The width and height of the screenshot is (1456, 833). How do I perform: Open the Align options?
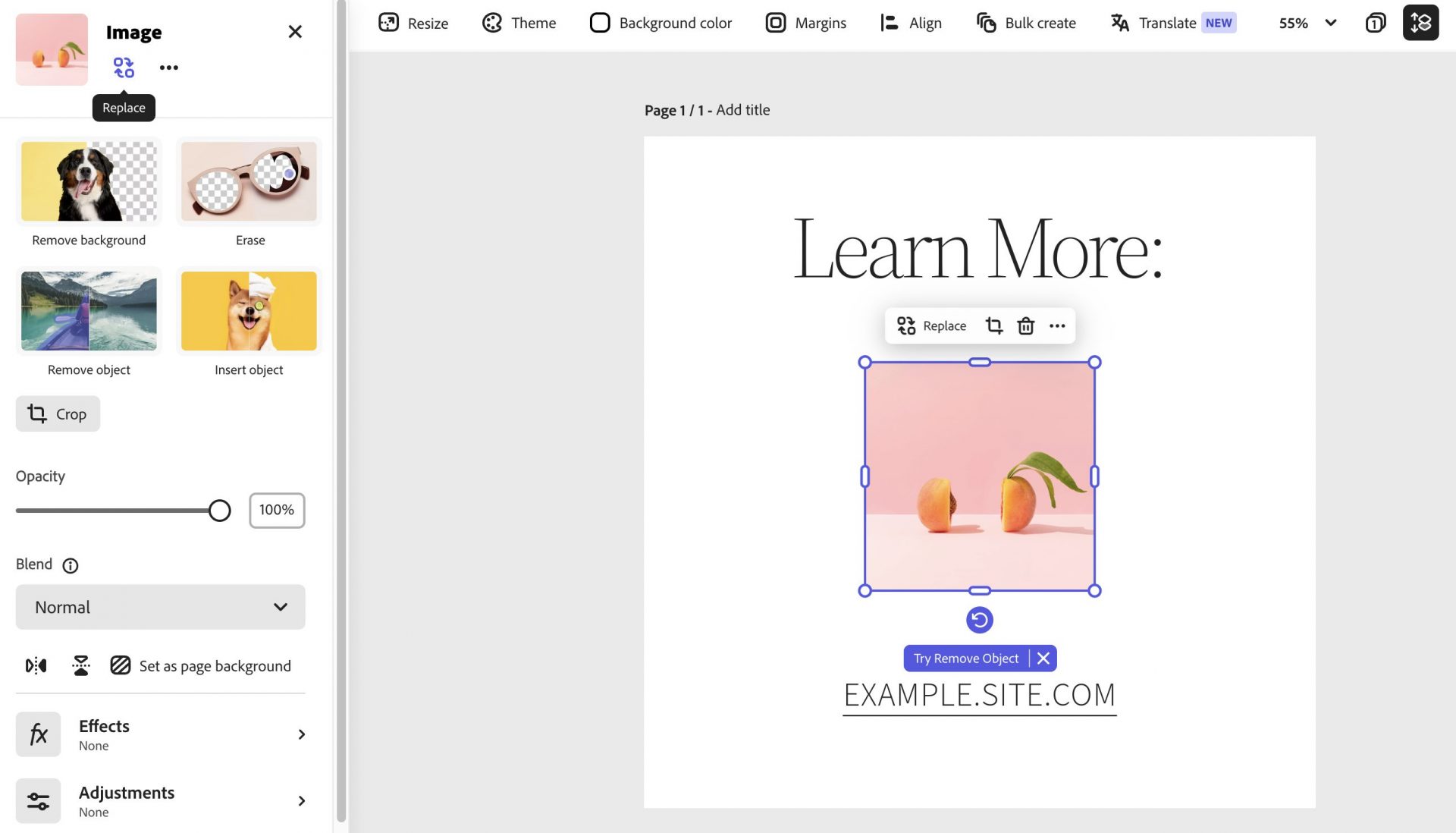[x=910, y=23]
